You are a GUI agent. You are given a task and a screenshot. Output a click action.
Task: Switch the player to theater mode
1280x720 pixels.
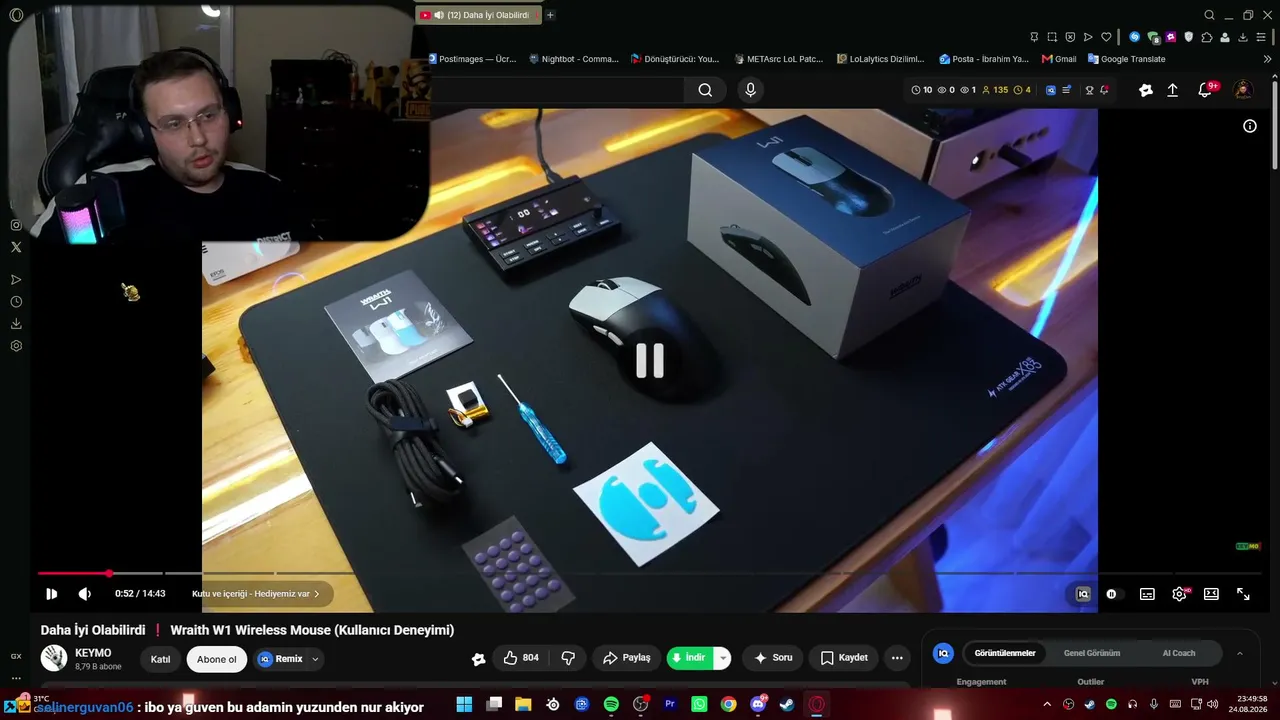pos(1211,594)
